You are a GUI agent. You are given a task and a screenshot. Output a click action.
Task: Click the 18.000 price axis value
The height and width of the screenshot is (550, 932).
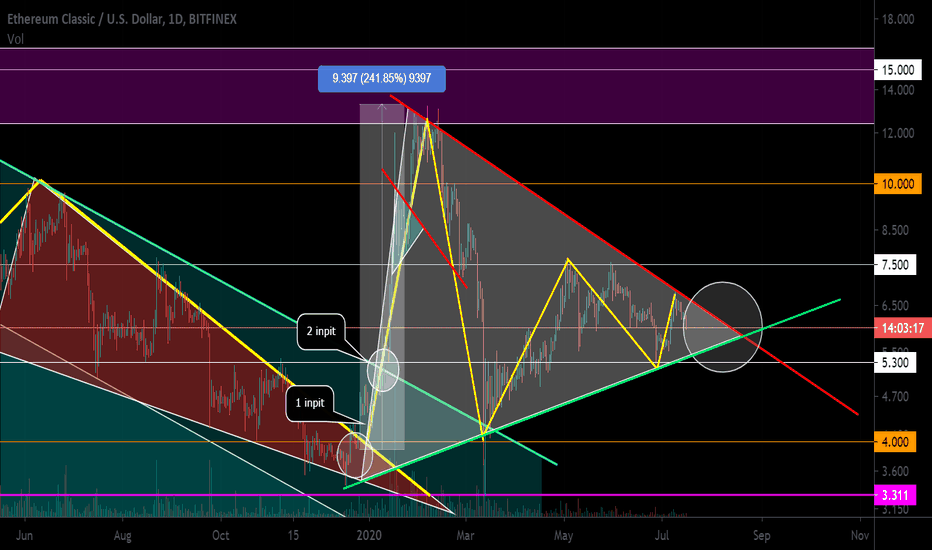pyautogui.click(x=898, y=20)
